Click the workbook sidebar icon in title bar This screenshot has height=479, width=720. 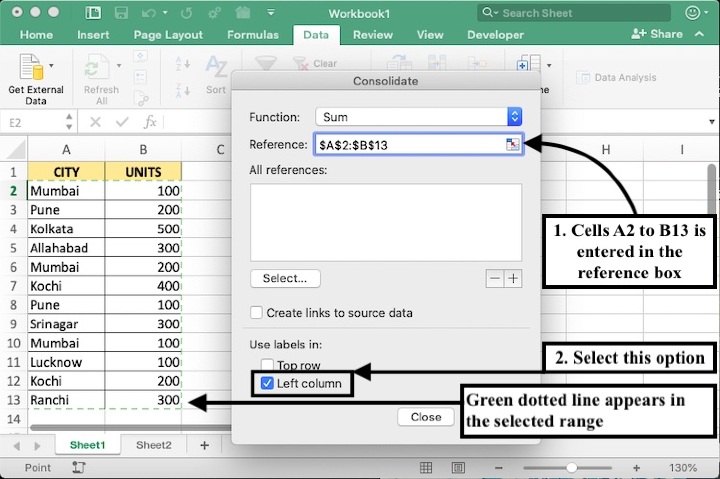pyautogui.click(x=93, y=13)
